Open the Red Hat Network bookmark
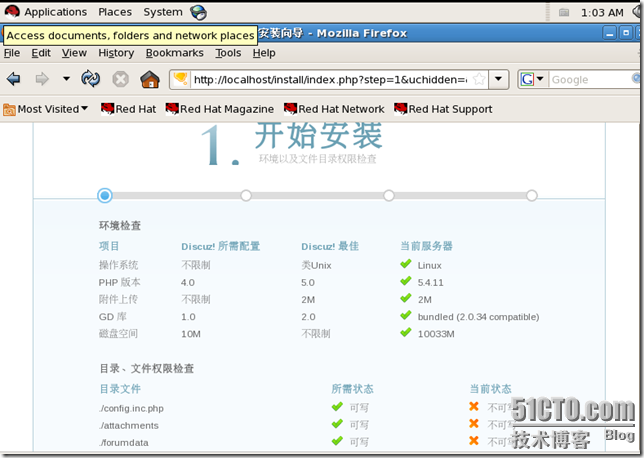This screenshot has width=644, height=458. click(x=334, y=109)
